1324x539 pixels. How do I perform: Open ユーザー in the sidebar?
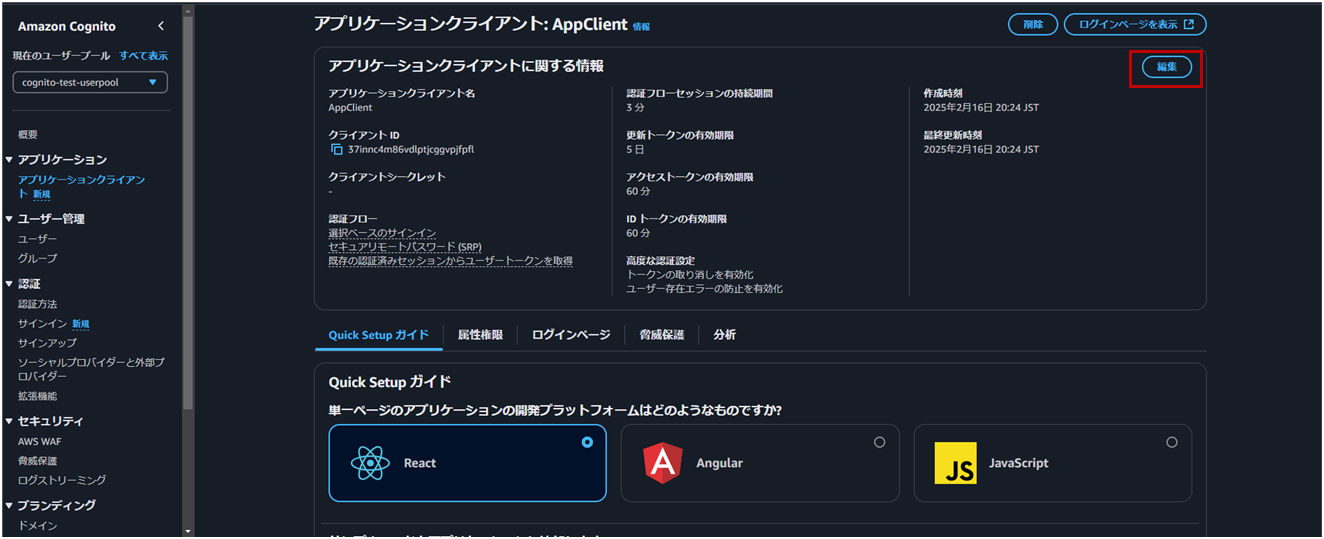point(38,239)
